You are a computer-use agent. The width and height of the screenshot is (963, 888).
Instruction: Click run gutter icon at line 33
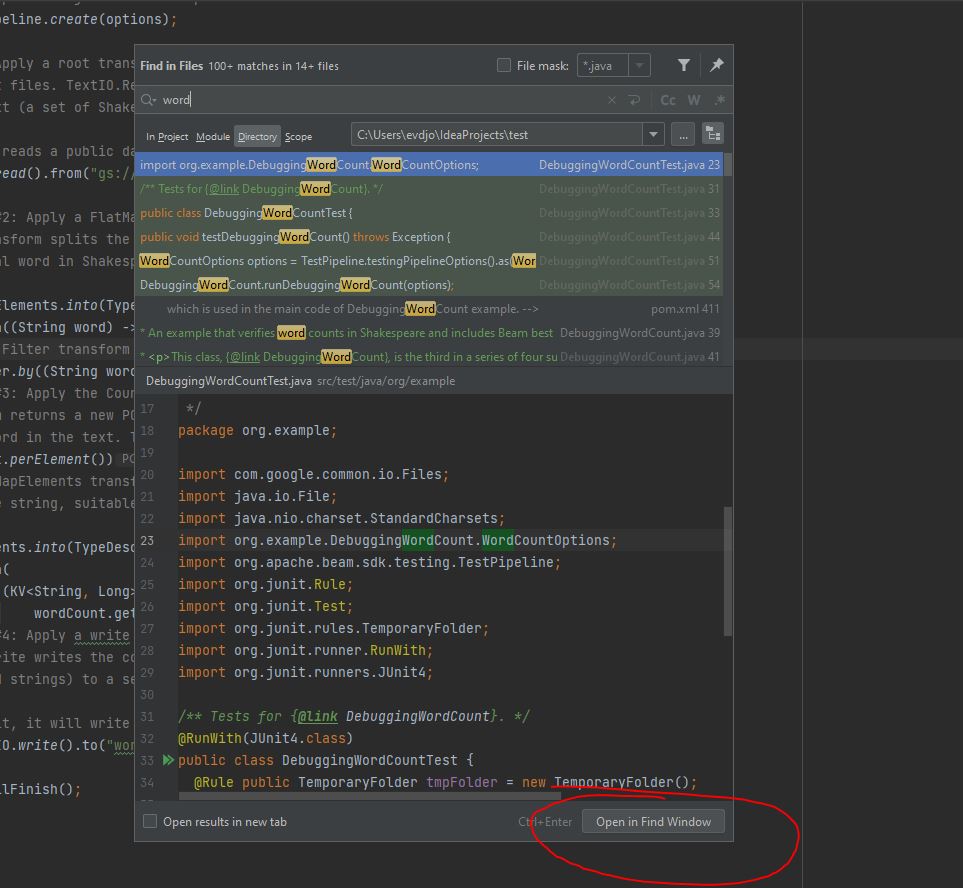click(168, 760)
